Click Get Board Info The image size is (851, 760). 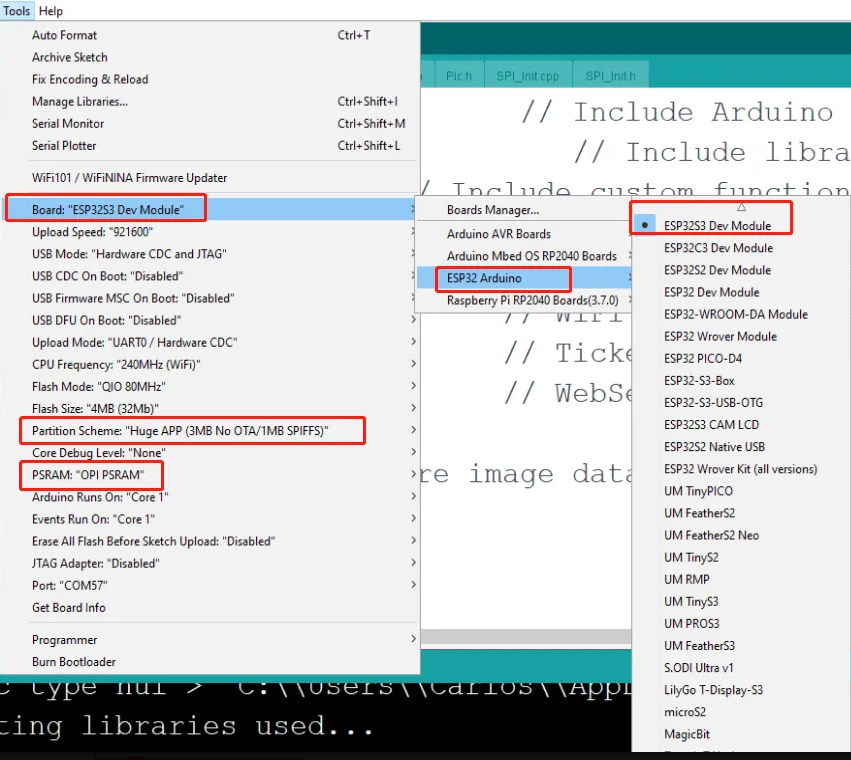tap(68, 608)
